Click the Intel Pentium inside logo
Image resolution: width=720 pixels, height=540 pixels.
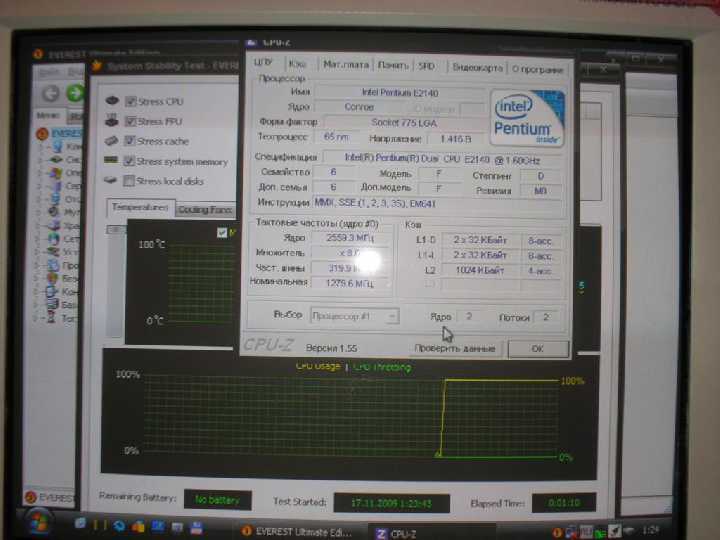528,118
